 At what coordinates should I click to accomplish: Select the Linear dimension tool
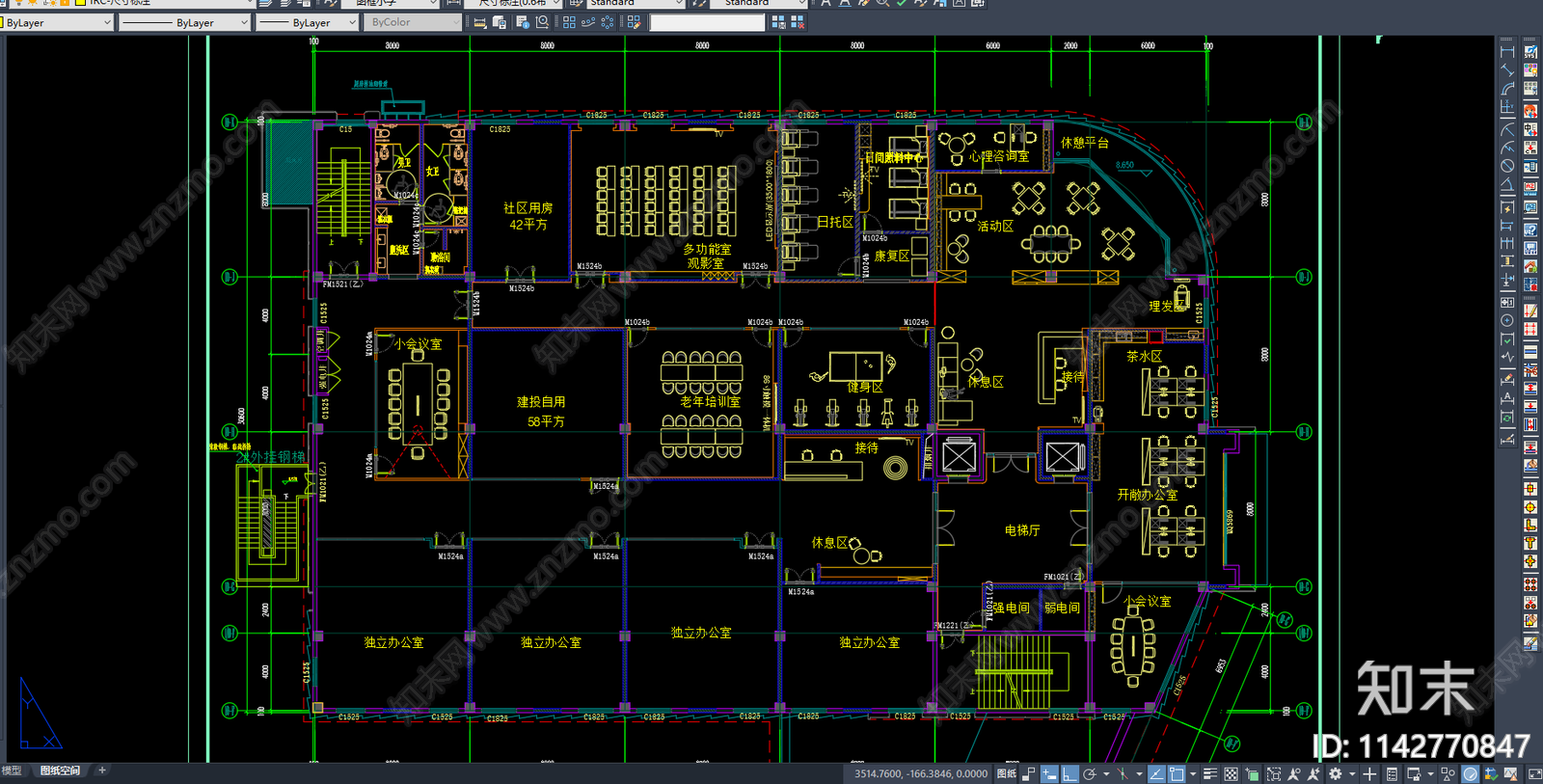[x=1507, y=53]
